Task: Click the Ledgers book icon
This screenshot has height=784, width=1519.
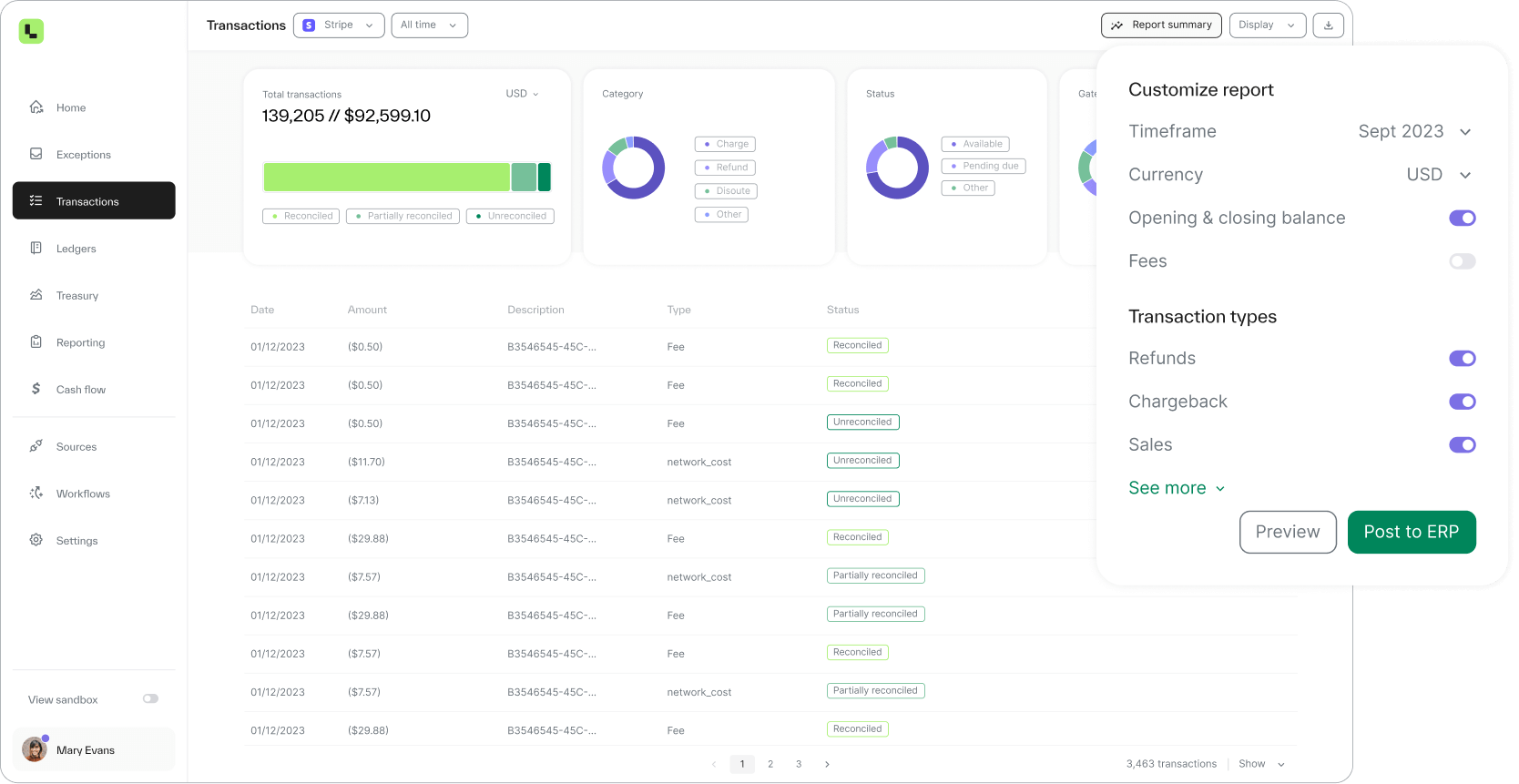Action: (x=36, y=248)
